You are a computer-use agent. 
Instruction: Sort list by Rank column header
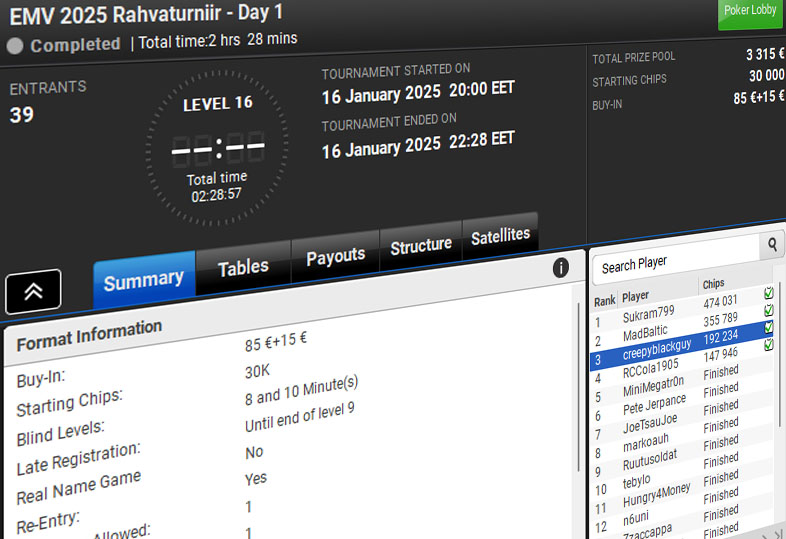605,301
